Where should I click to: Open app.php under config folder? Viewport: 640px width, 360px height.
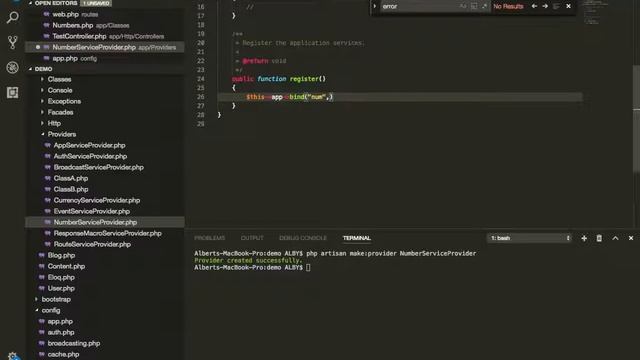(60, 322)
